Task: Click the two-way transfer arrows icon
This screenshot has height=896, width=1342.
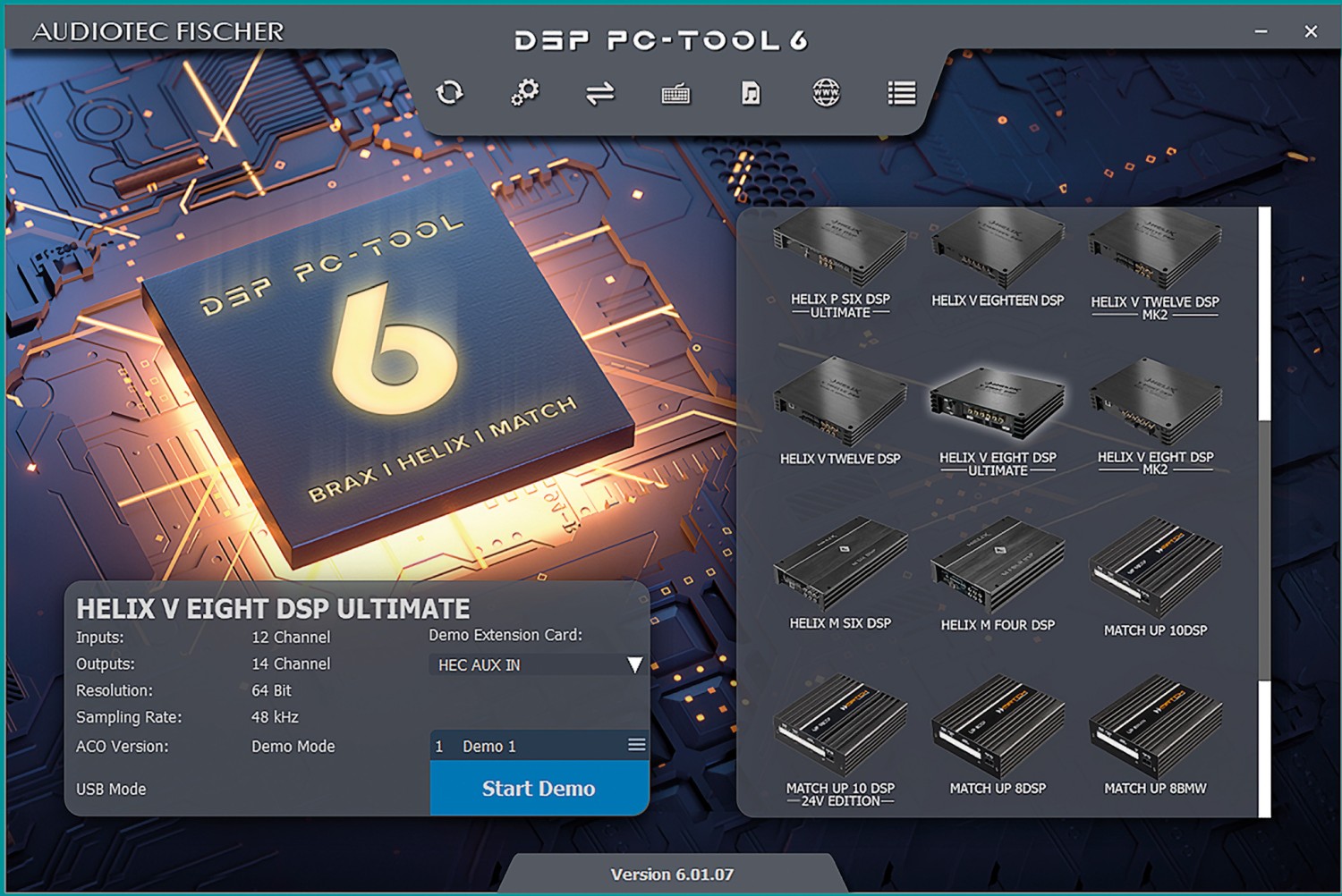Action: tap(600, 93)
